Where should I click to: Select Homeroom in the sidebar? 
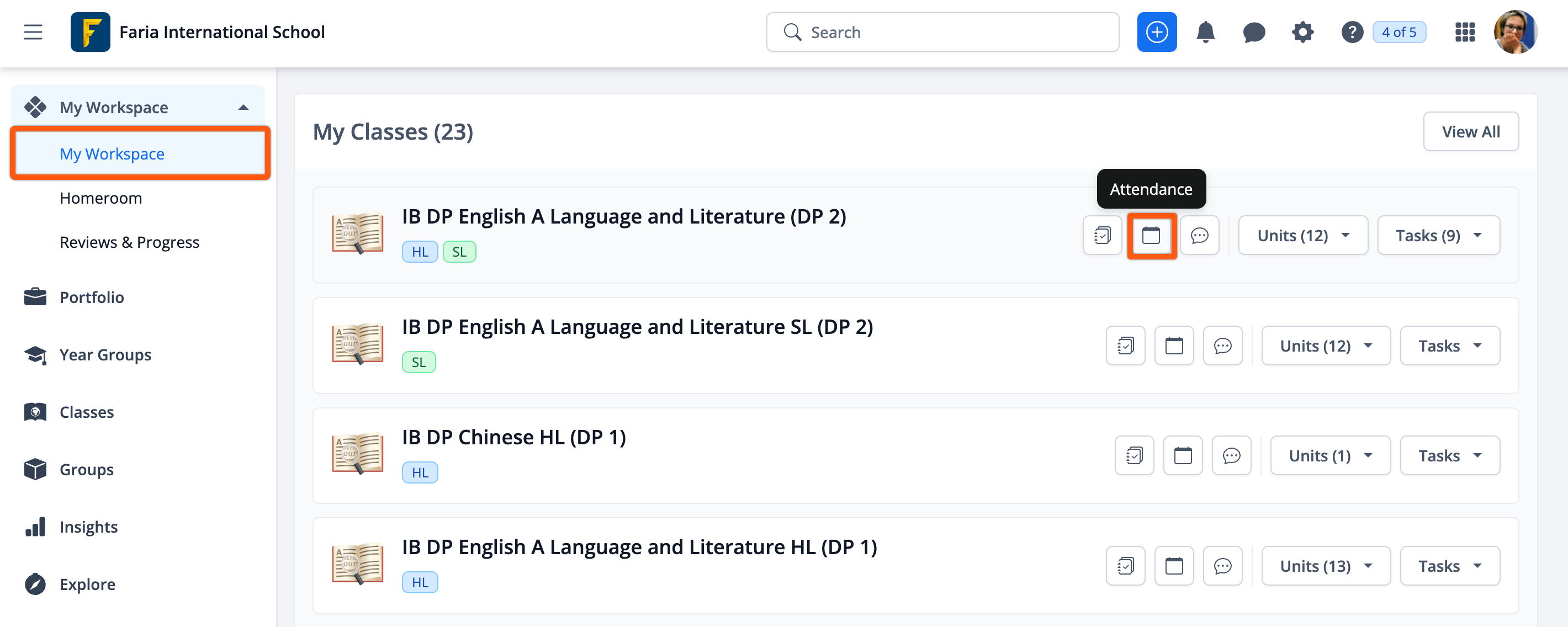(x=101, y=199)
